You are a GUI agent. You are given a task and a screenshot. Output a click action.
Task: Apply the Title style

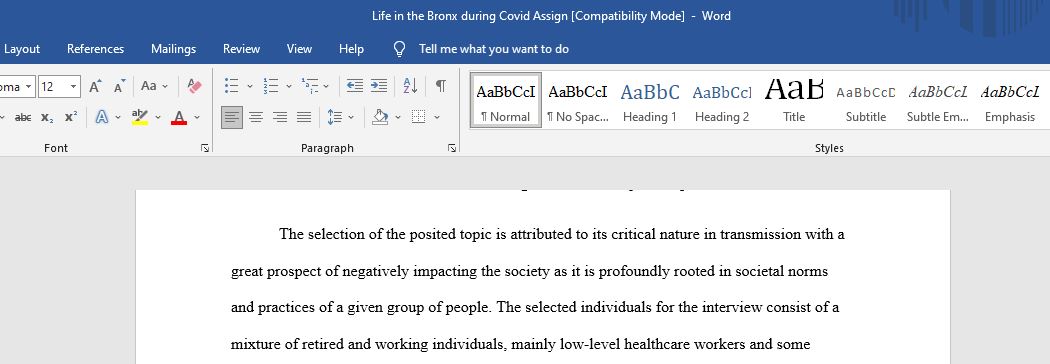[x=794, y=100]
